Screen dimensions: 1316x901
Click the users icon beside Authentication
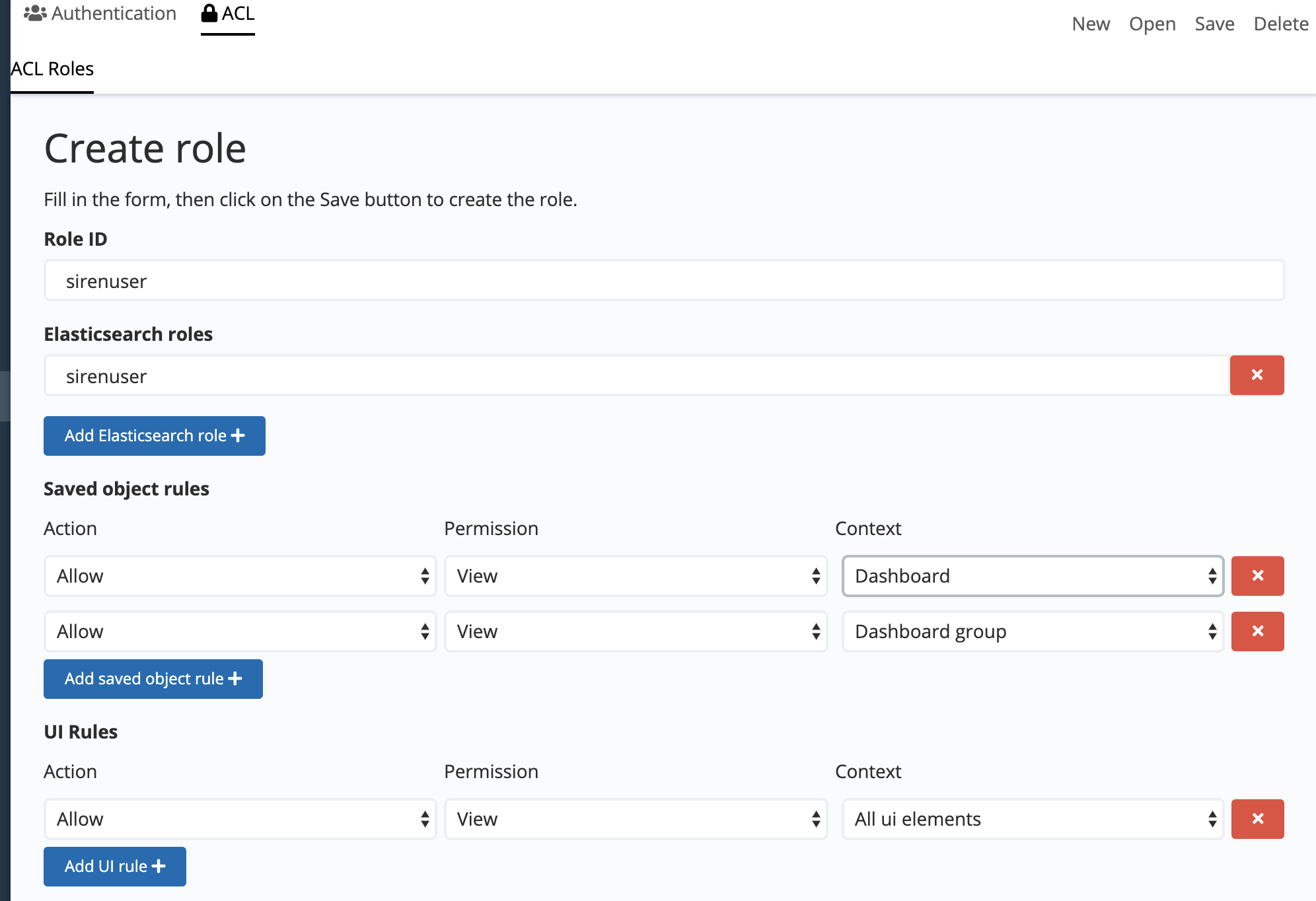click(x=35, y=13)
